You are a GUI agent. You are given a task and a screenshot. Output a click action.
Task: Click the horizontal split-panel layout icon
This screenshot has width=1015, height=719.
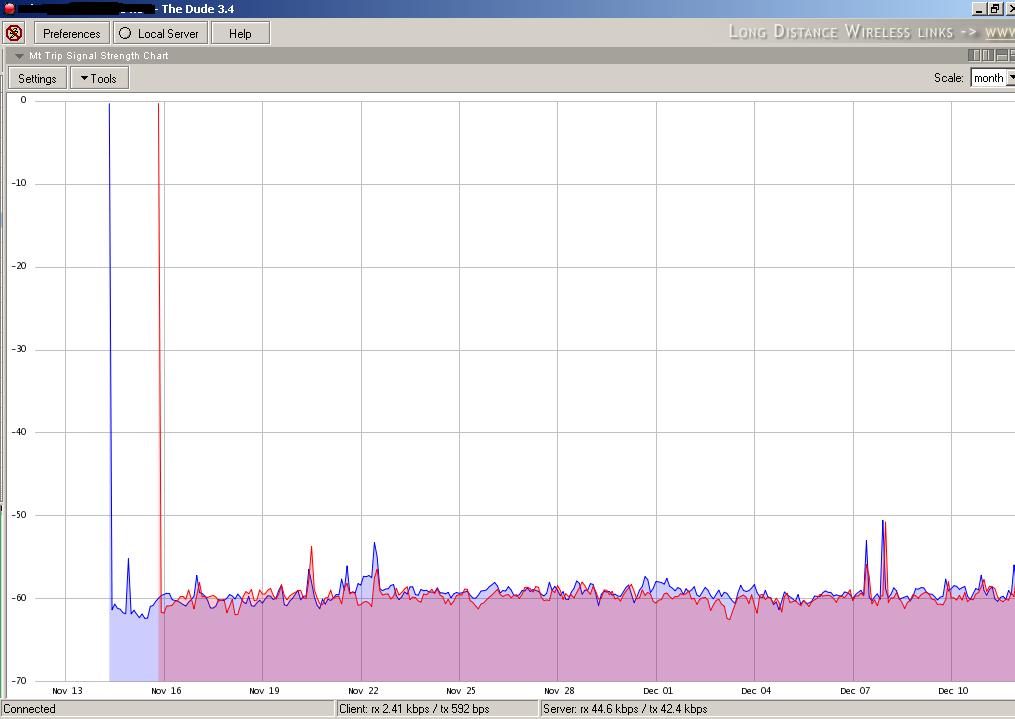[x=1001, y=56]
